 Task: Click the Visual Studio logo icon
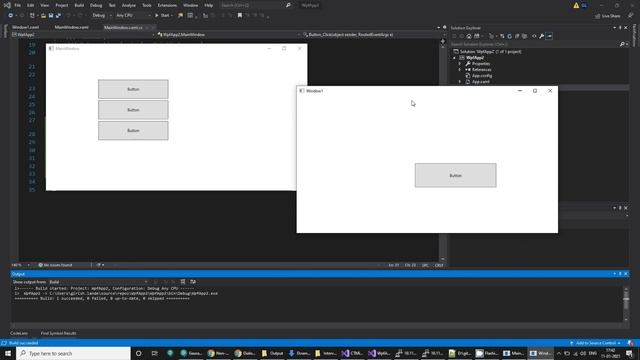coord(7,5)
